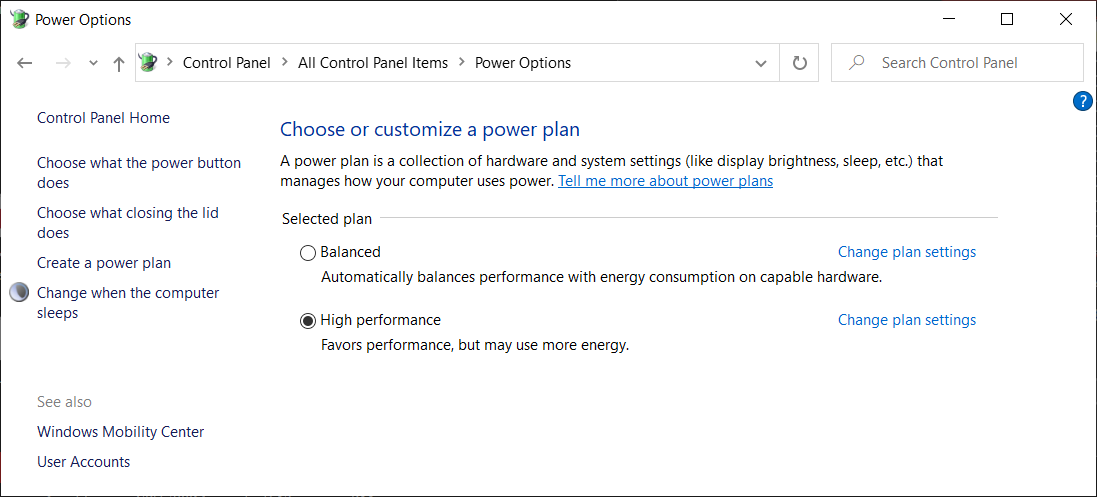Click the Power Options address bar icon
Image resolution: width=1097 pixels, height=497 pixels.
(149, 63)
